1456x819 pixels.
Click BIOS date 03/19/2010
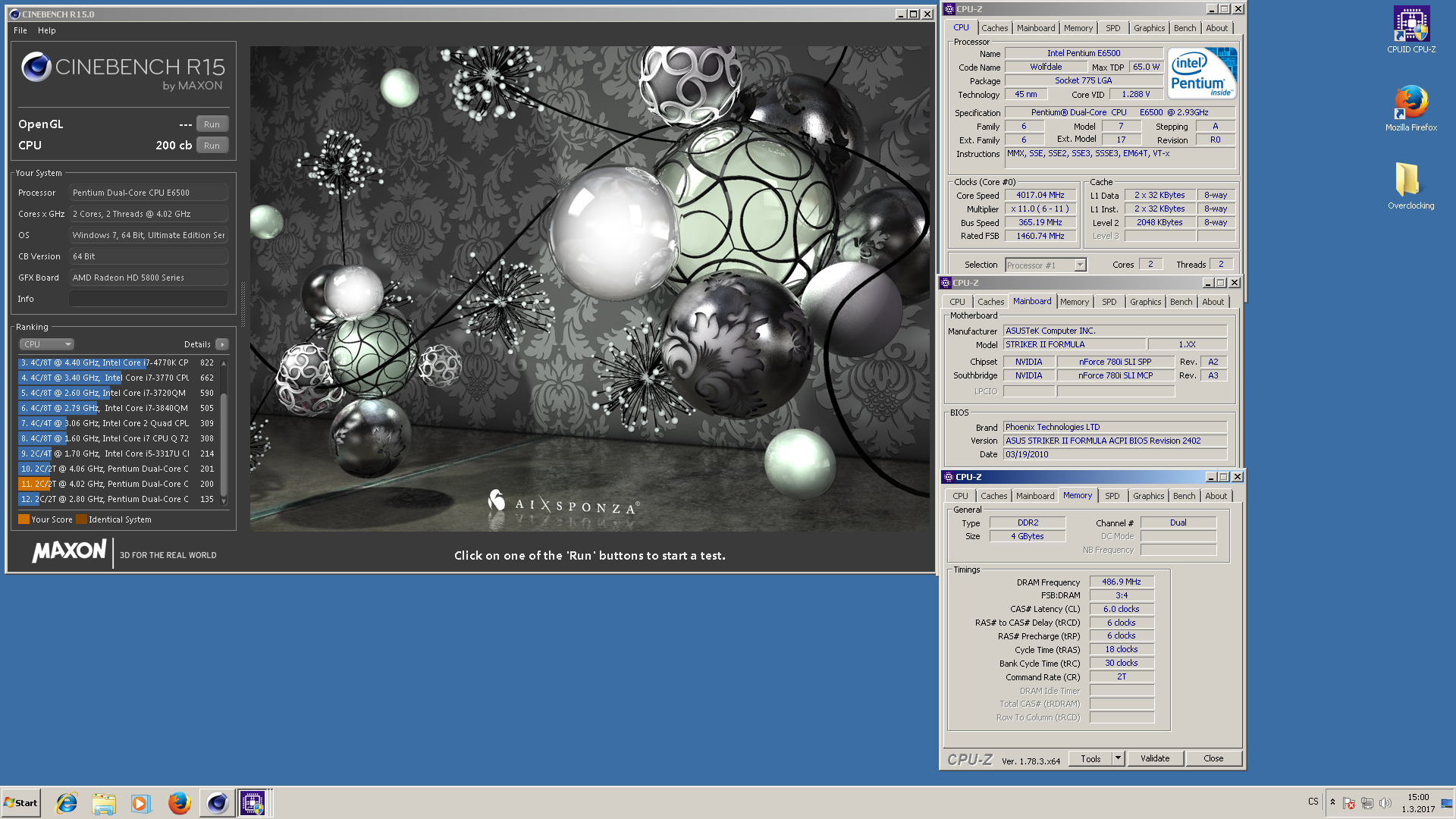point(1115,455)
